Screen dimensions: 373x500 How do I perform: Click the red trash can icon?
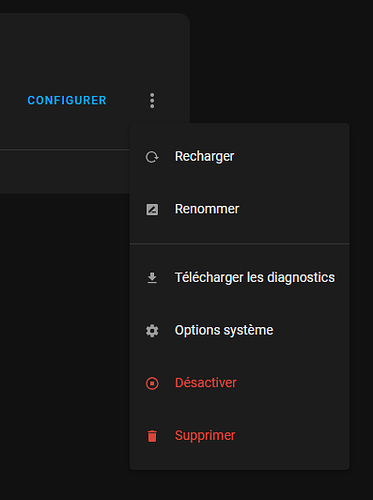[x=152, y=436]
